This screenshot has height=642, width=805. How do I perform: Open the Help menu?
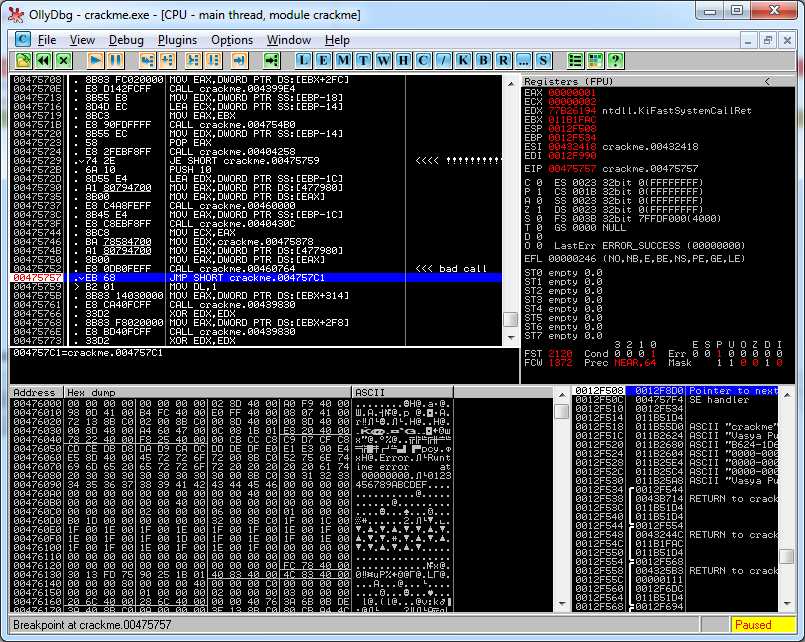pyautogui.click(x=337, y=40)
